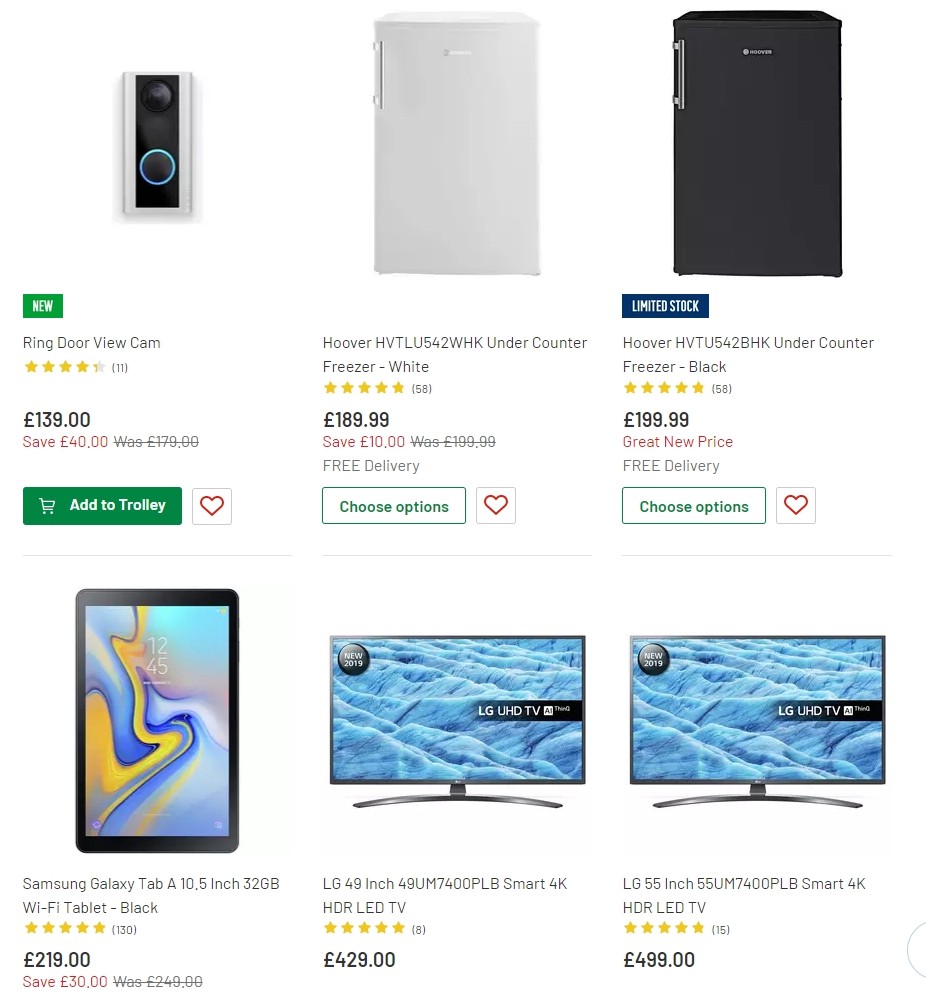The width and height of the screenshot is (926, 995).
Task: Click the trolley icon in Add to Trolley
Action: tap(46, 506)
